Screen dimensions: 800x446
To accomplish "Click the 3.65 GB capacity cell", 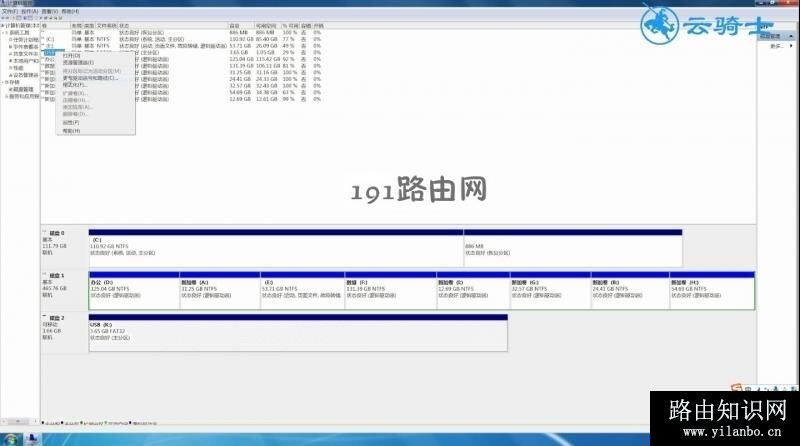I will (239, 53).
